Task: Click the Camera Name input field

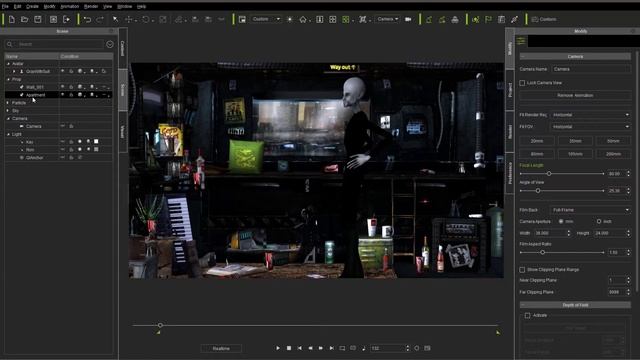Action: 591,69
